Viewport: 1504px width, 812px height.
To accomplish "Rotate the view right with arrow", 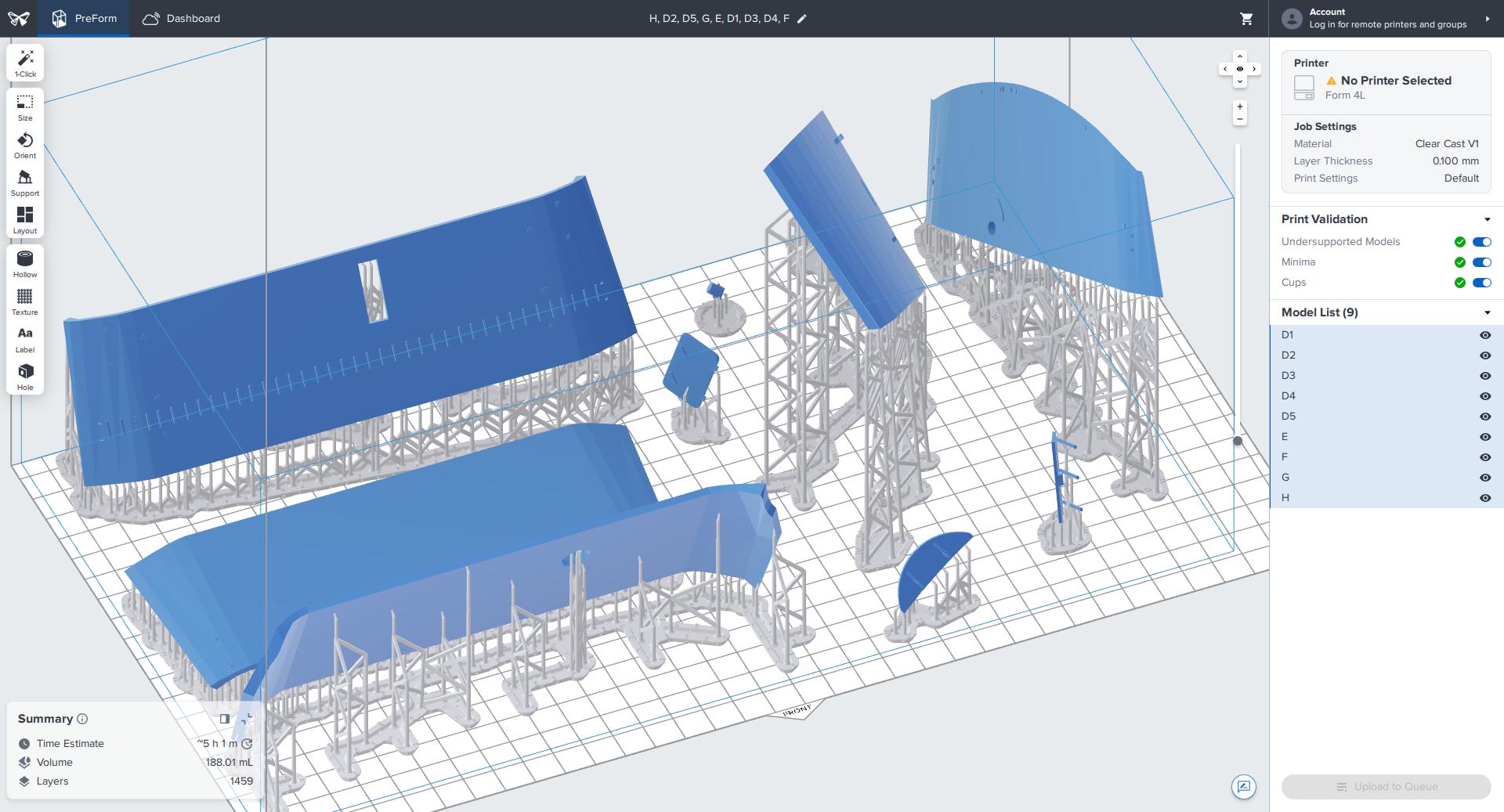I will tap(1254, 69).
